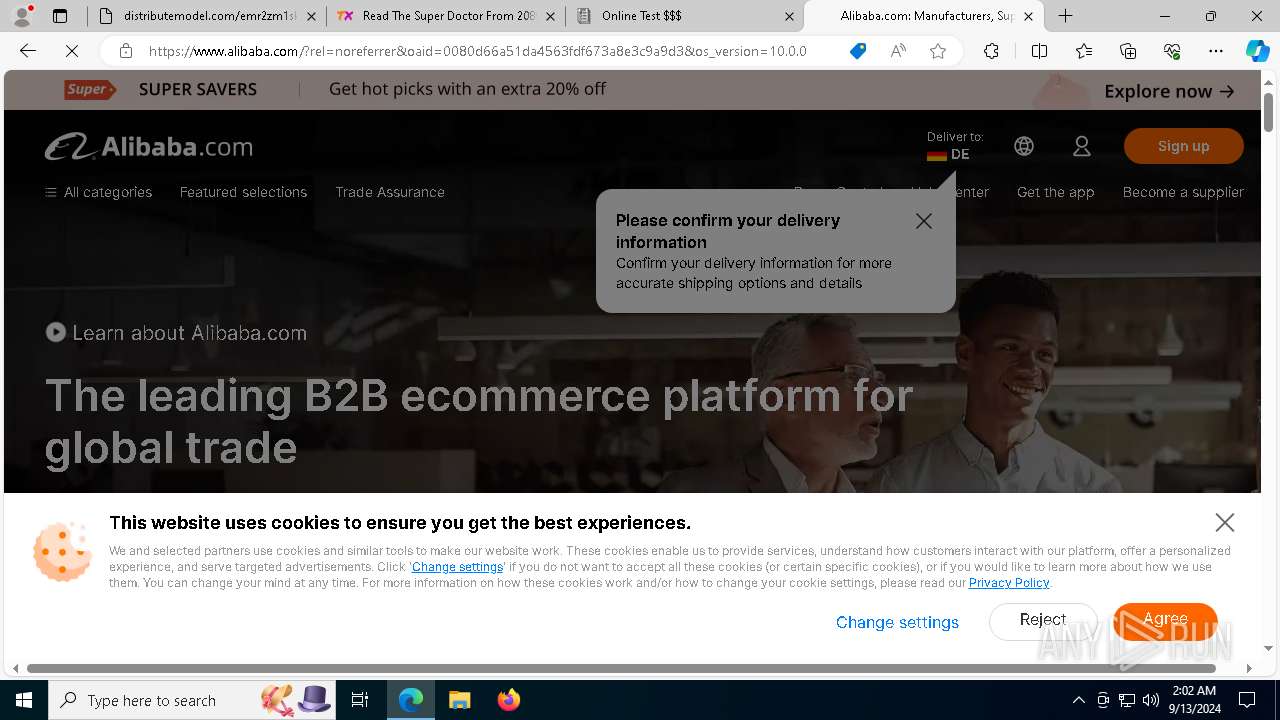Add this page to favorites
Viewport: 1280px width, 720px height.
[x=938, y=51]
